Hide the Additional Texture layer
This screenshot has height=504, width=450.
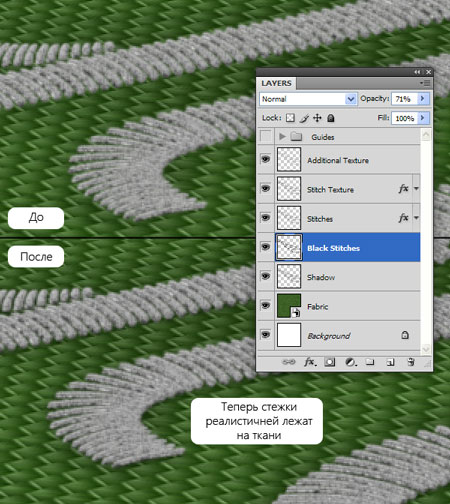[x=265, y=159]
